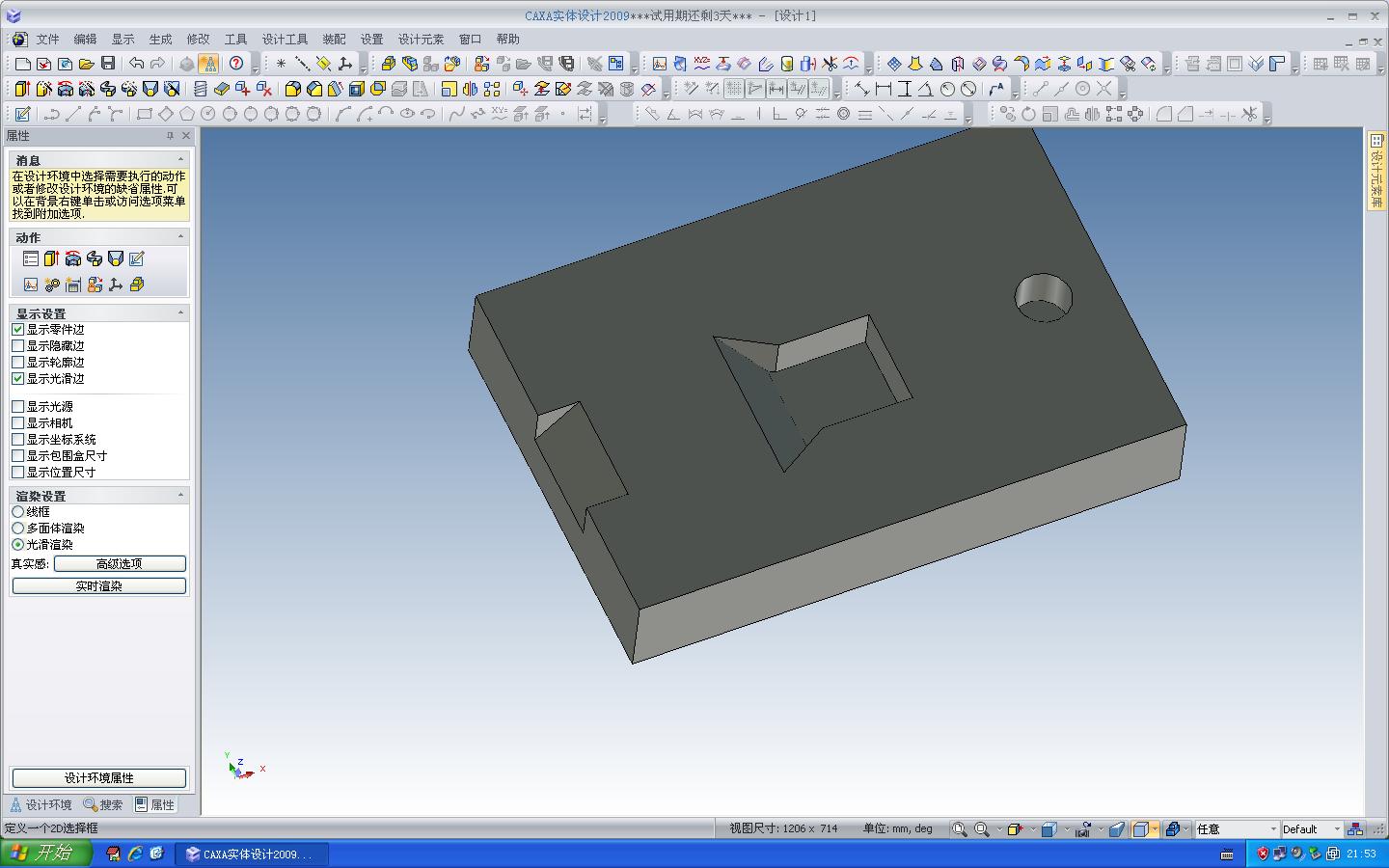The image size is (1389, 868).
Task: Select 线框 rendering mode
Action: (17, 512)
